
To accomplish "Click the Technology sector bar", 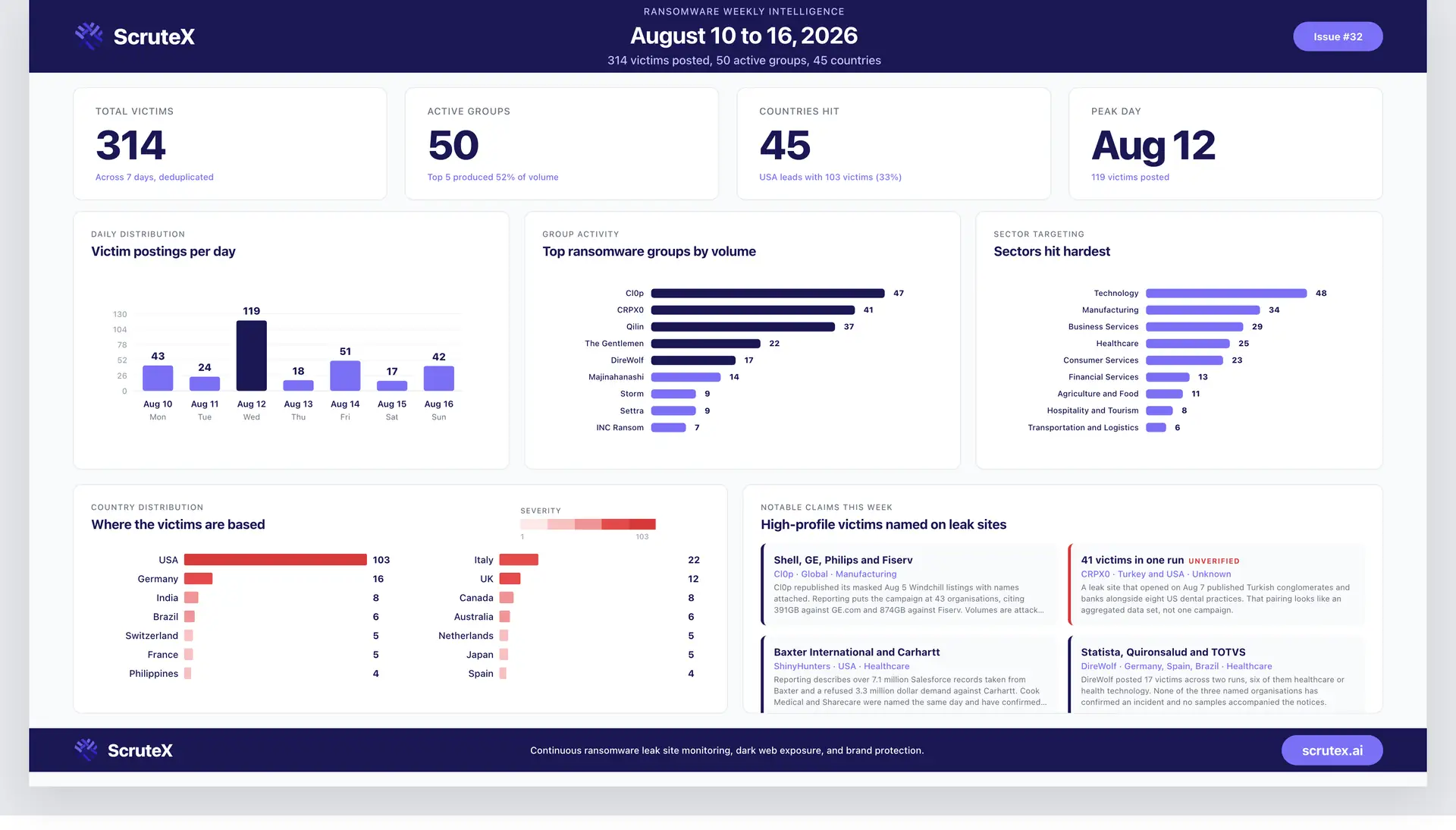I will click(1226, 293).
